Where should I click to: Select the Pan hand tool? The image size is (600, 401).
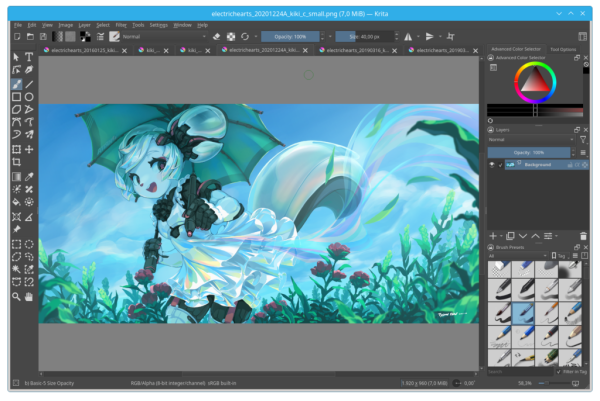click(29, 297)
